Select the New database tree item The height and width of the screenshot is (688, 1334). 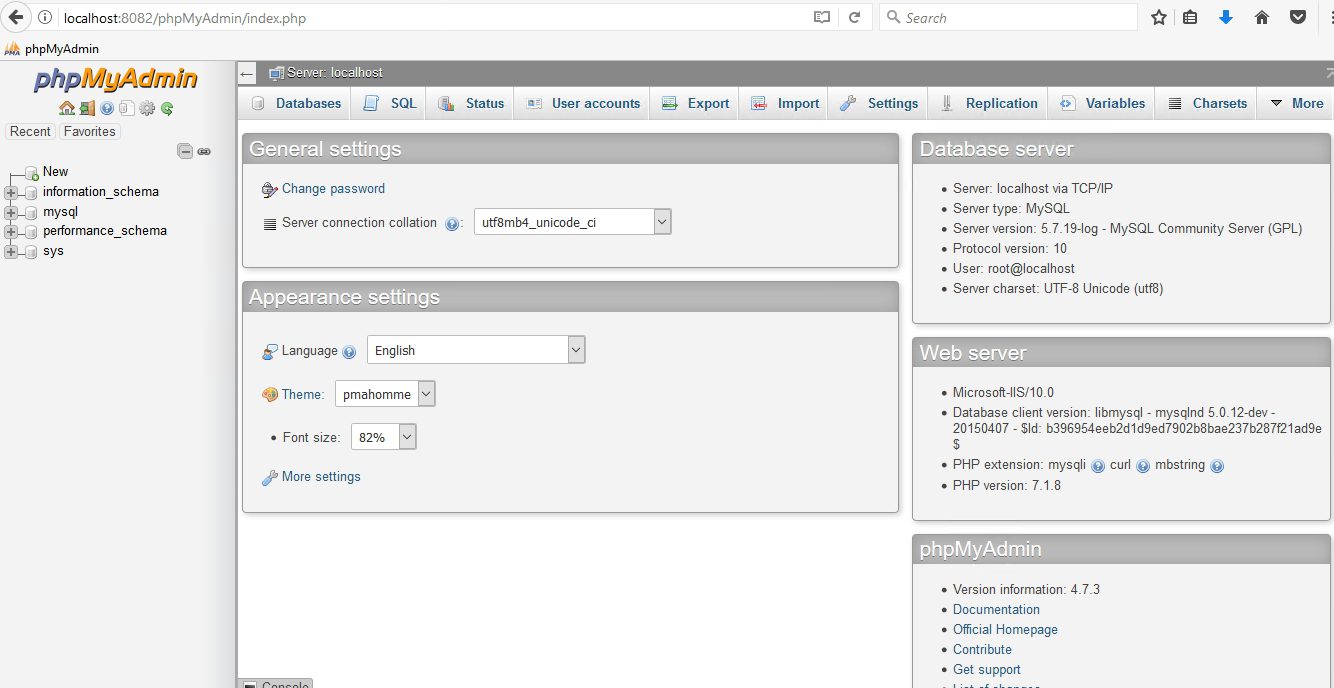(55, 171)
